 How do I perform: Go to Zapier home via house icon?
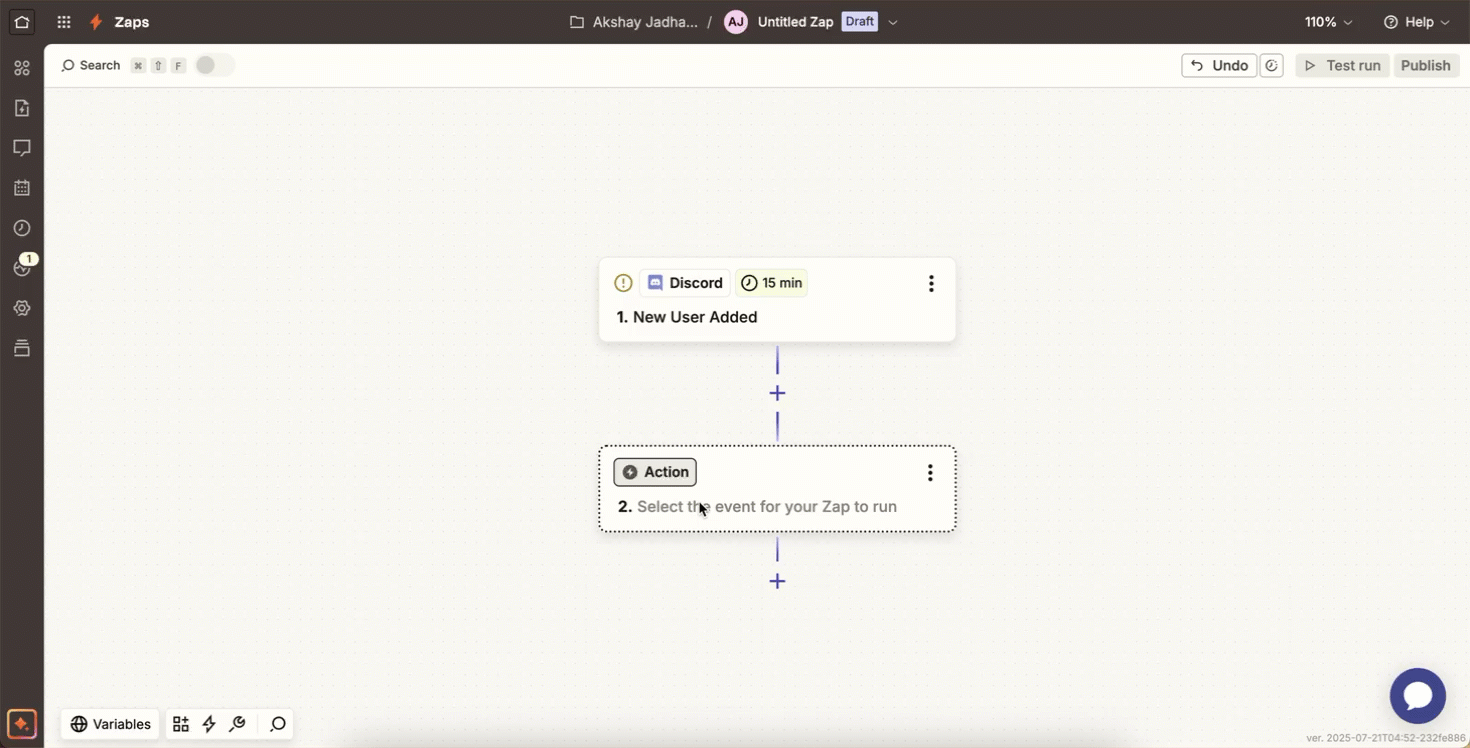coord(22,22)
